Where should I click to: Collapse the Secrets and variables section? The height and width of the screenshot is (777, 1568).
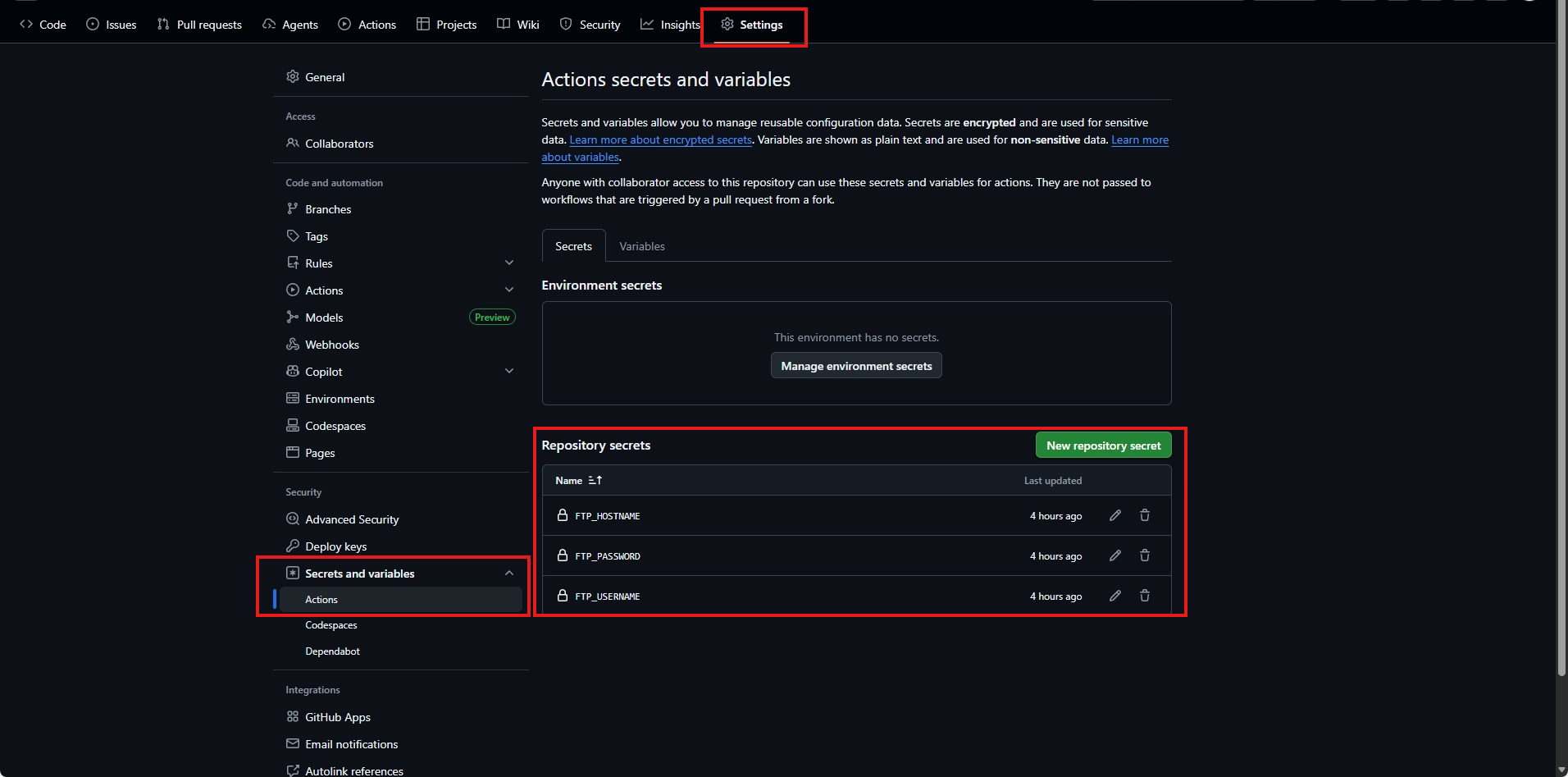click(508, 573)
